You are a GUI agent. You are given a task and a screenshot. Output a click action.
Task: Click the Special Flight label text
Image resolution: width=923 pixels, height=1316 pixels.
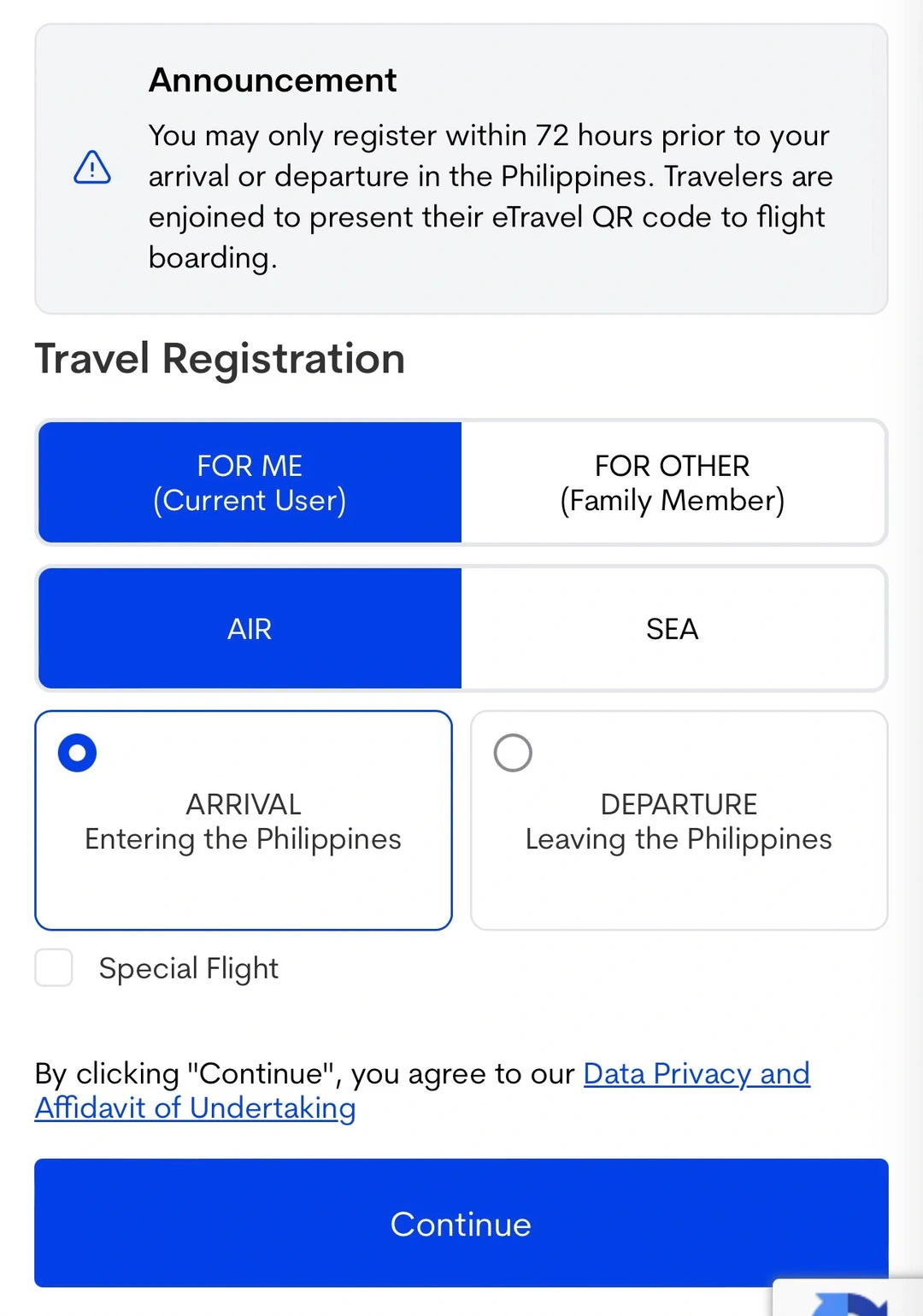(x=189, y=968)
